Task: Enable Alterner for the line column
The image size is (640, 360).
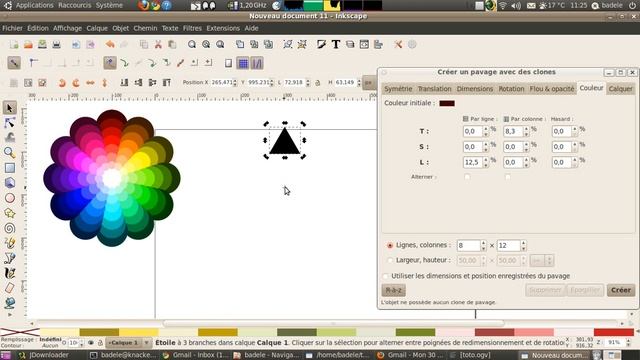Action: point(467,177)
